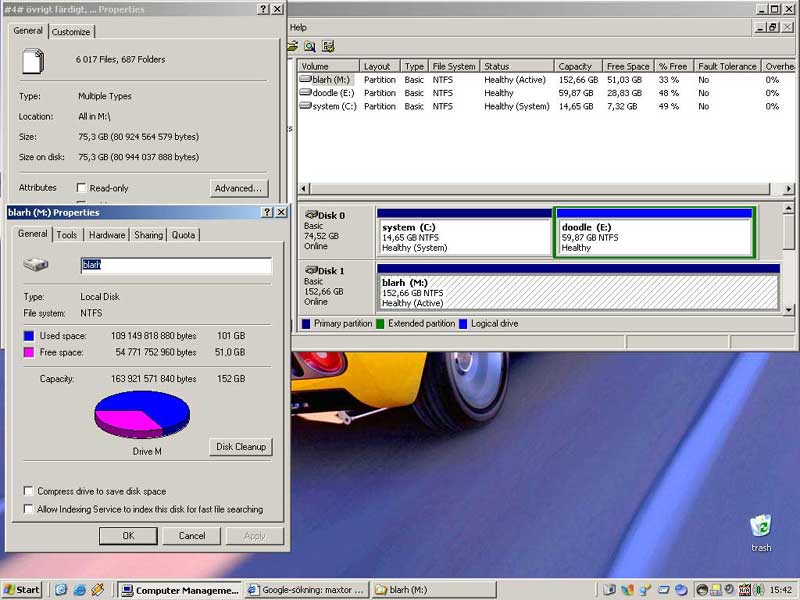Click the Disk 1 disk icon
Image resolution: width=800 pixels, height=600 pixels.
click(x=311, y=270)
